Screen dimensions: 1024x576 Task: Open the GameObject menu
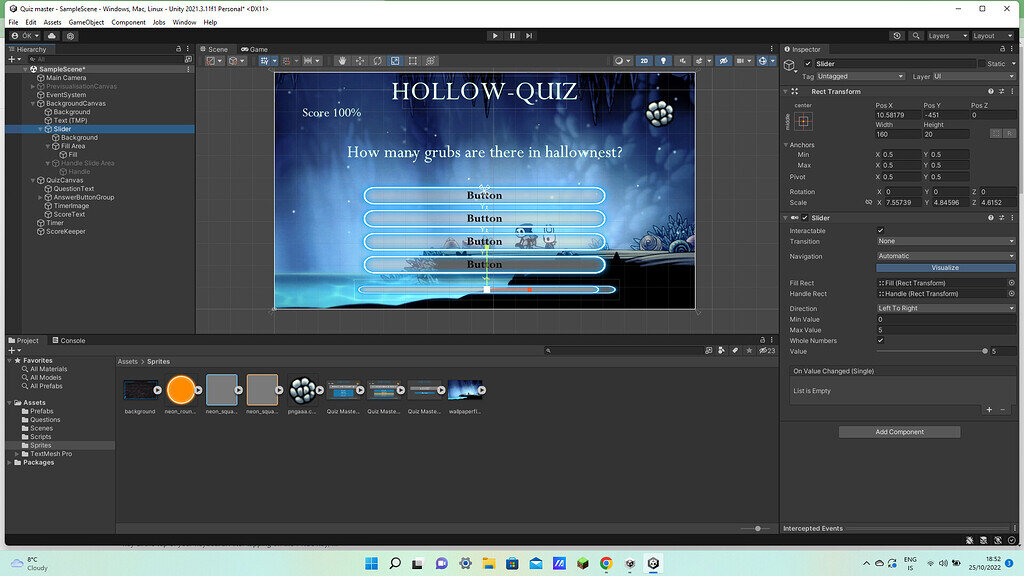[86, 22]
